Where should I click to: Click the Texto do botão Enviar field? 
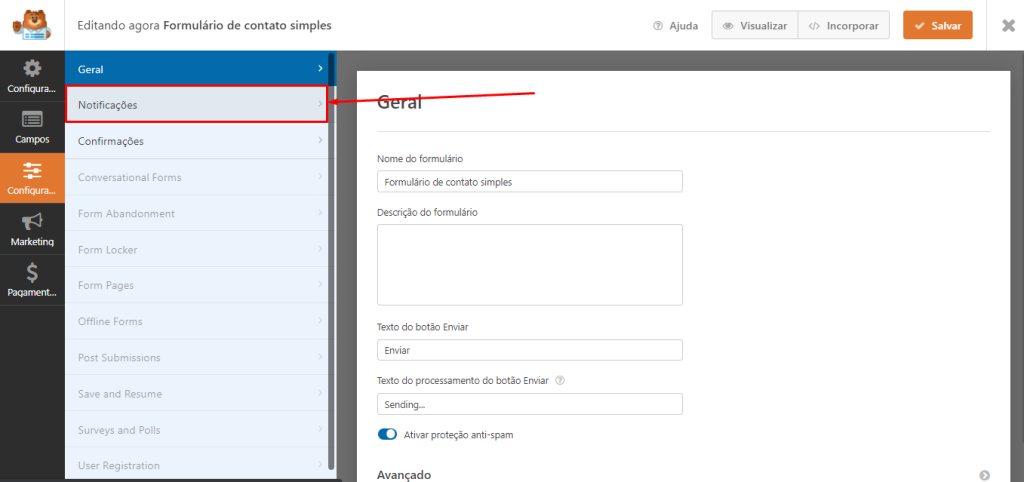(530, 350)
